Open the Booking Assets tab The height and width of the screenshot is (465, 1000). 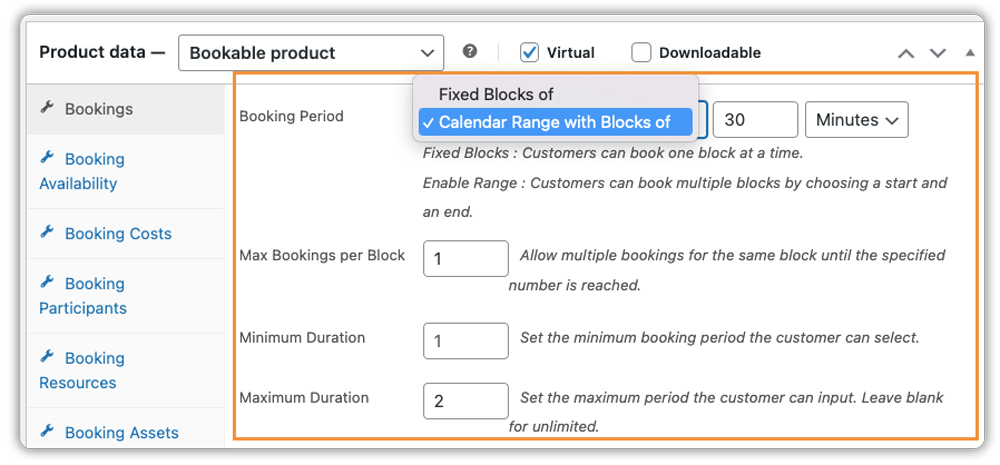coord(126,429)
